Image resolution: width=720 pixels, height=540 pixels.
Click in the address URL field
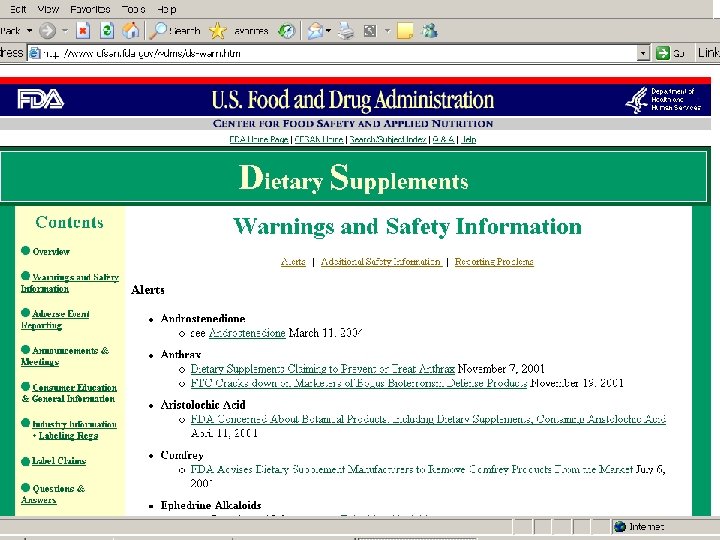(x=339, y=53)
